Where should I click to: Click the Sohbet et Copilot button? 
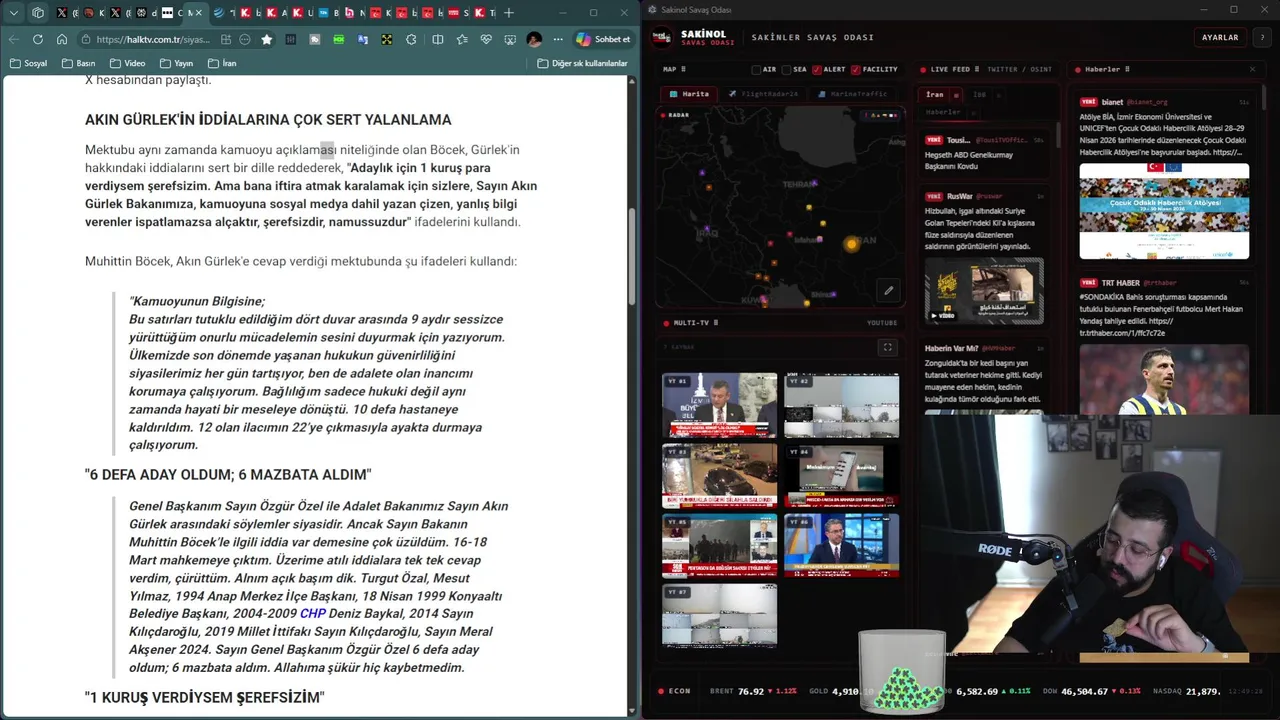603,39
